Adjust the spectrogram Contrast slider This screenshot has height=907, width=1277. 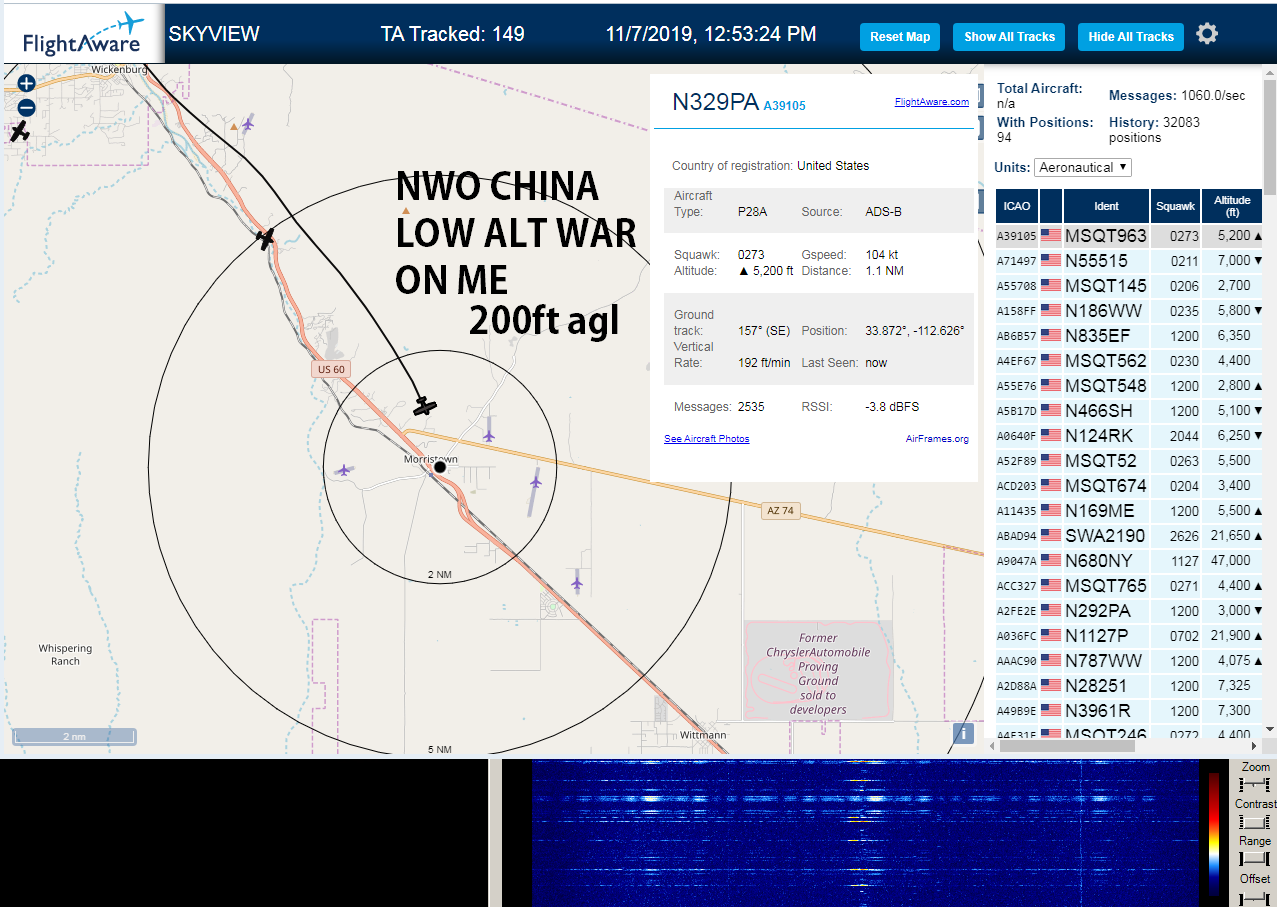(x=1254, y=822)
